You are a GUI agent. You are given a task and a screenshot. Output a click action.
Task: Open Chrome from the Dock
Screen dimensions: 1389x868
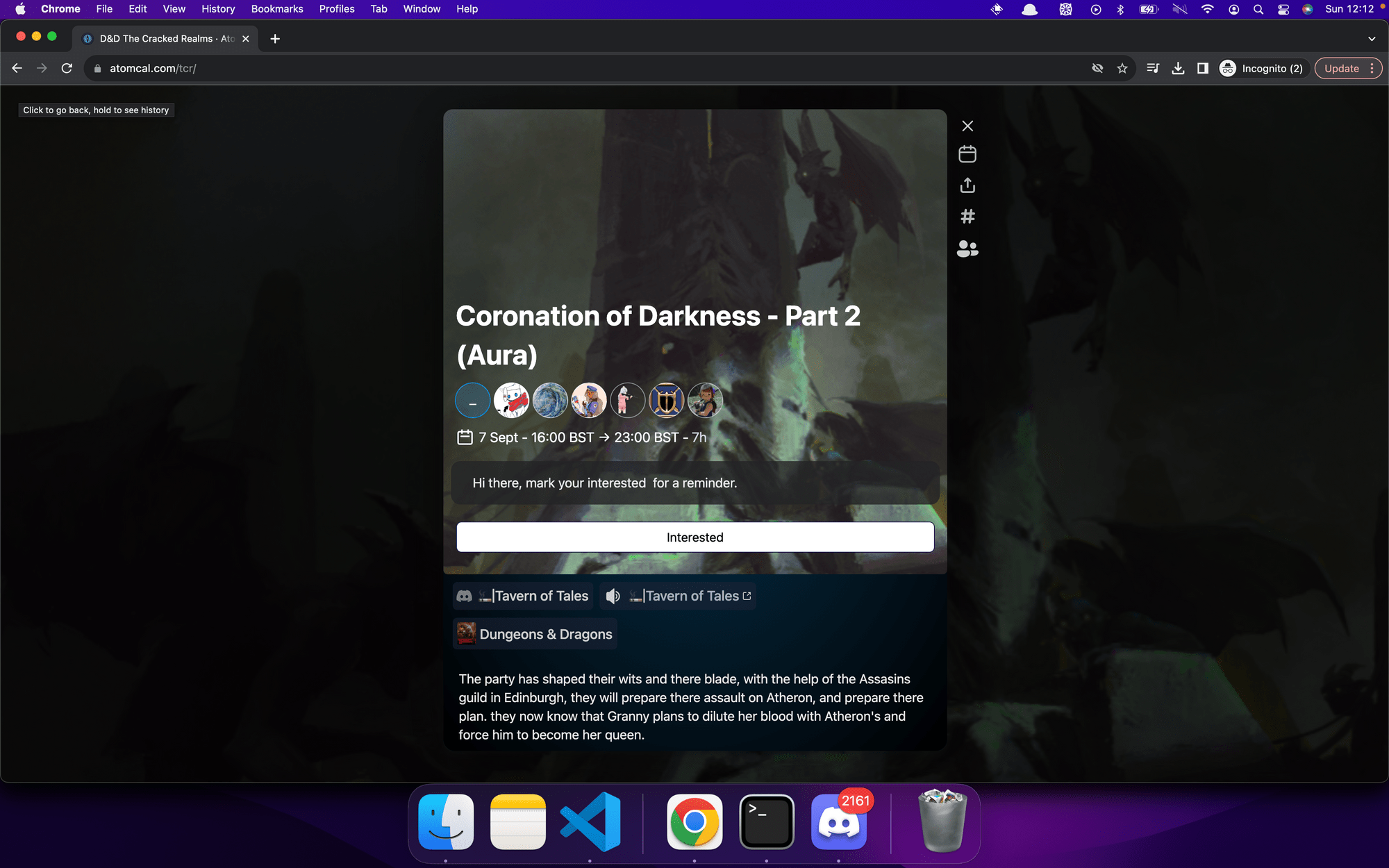pyautogui.click(x=694, y=822)
